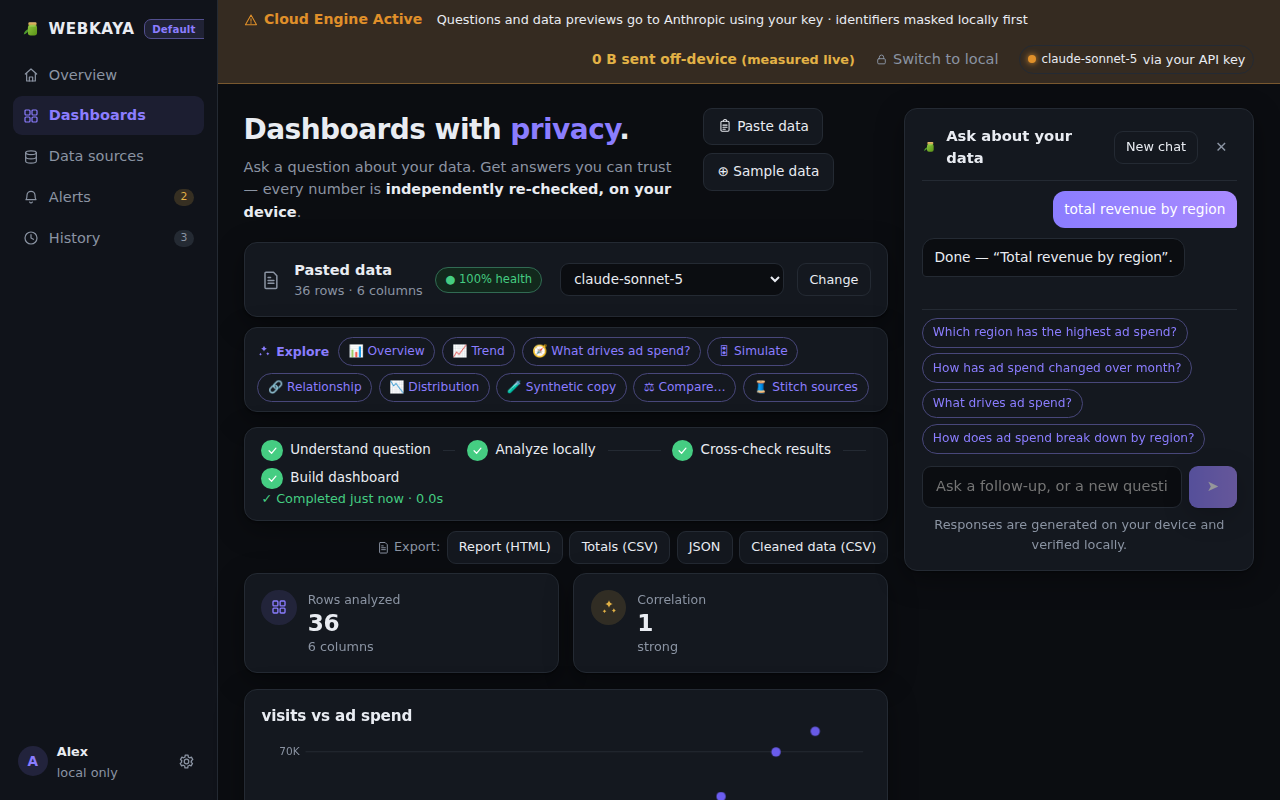Start a New chat
This screenshot has height=800, width=1280.
pos(1156,147)
